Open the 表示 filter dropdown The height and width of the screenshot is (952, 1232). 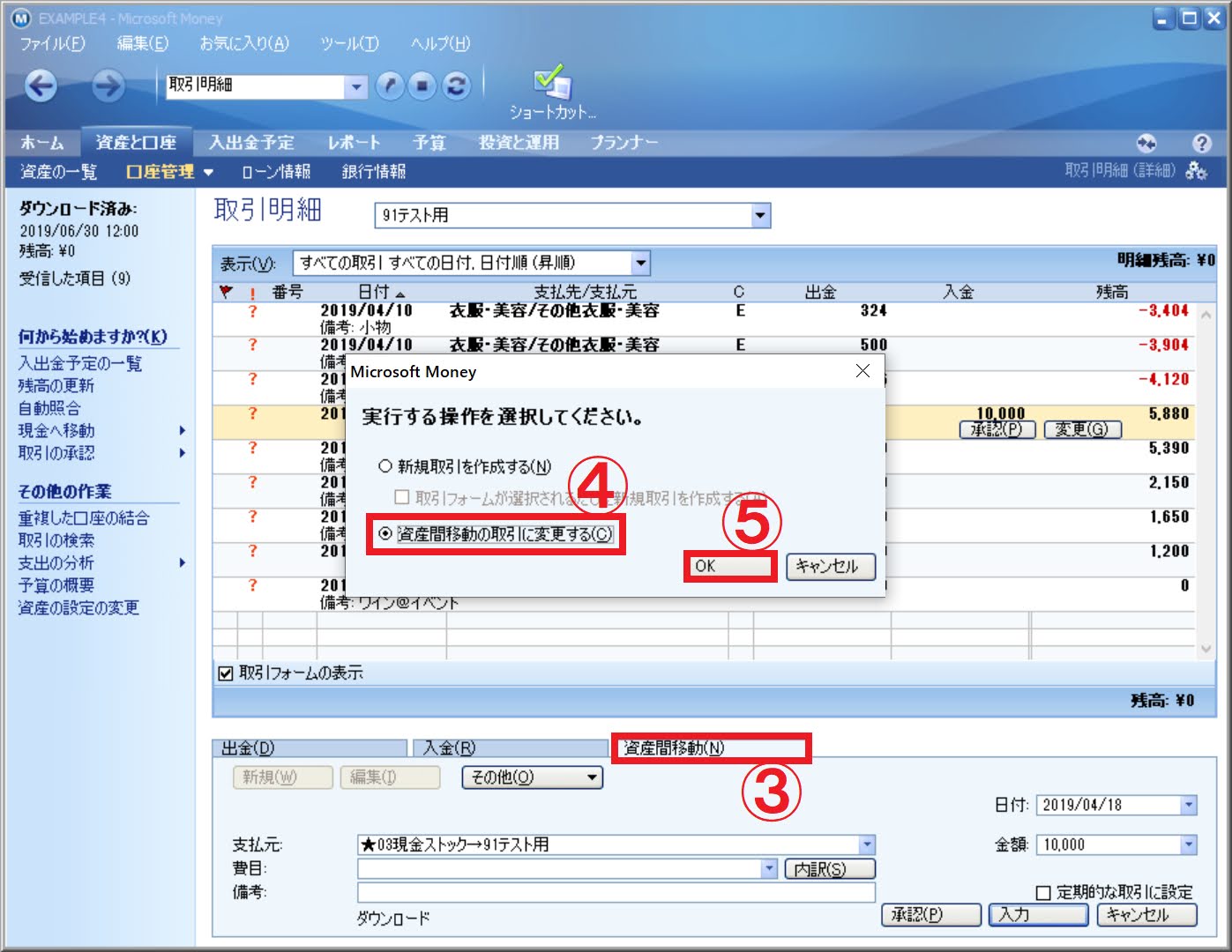[641, 263]
